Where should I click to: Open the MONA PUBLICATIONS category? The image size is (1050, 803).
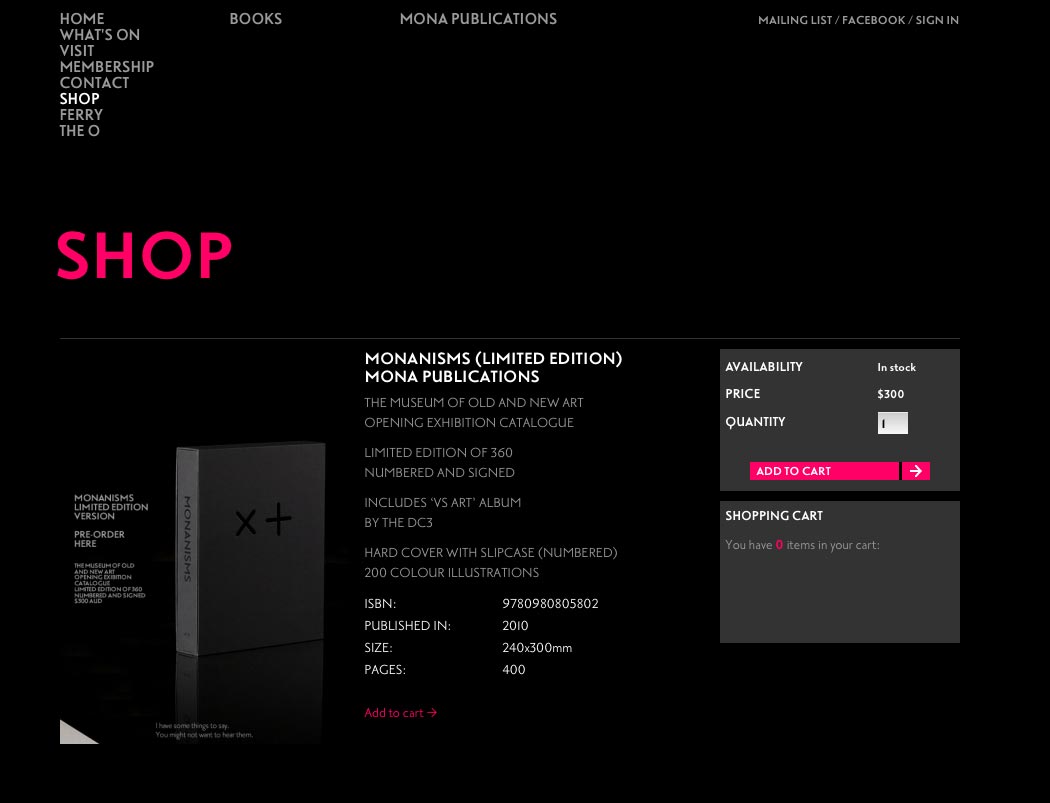(478, 19)
